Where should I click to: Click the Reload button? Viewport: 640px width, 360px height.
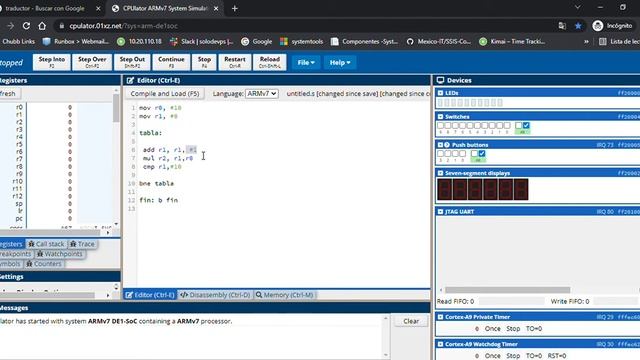click(x=270, y=62)
